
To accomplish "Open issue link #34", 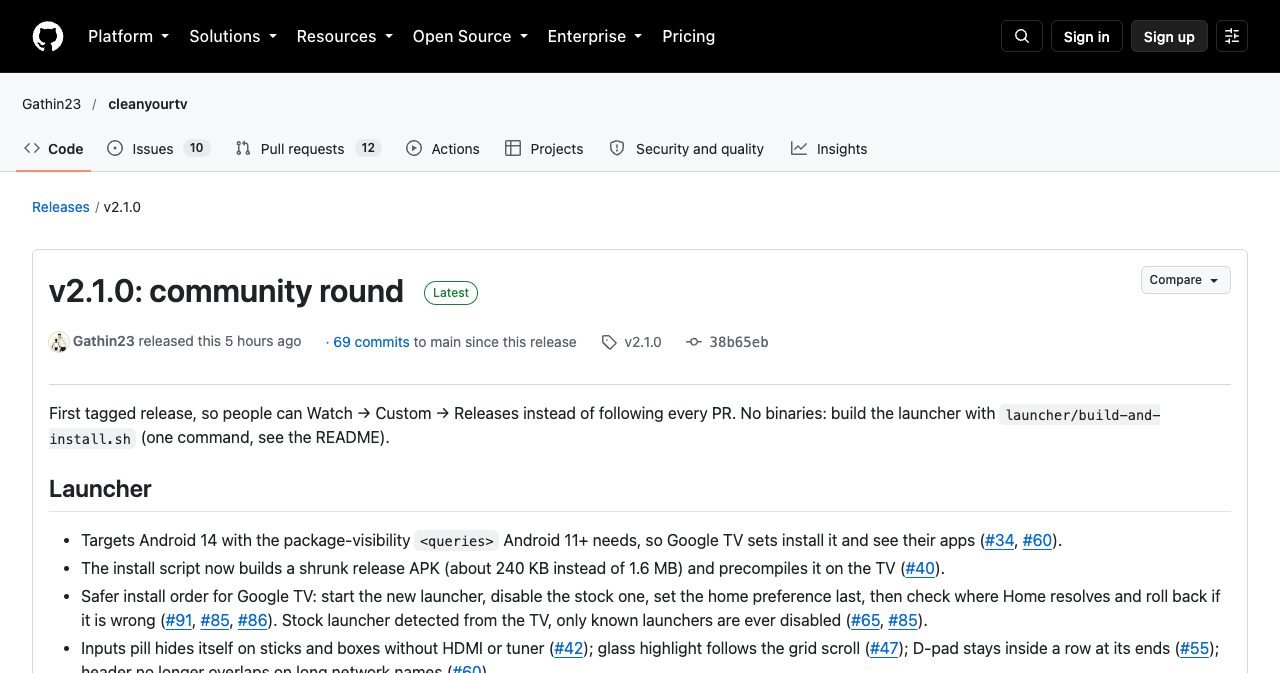I will (1000, 540).
